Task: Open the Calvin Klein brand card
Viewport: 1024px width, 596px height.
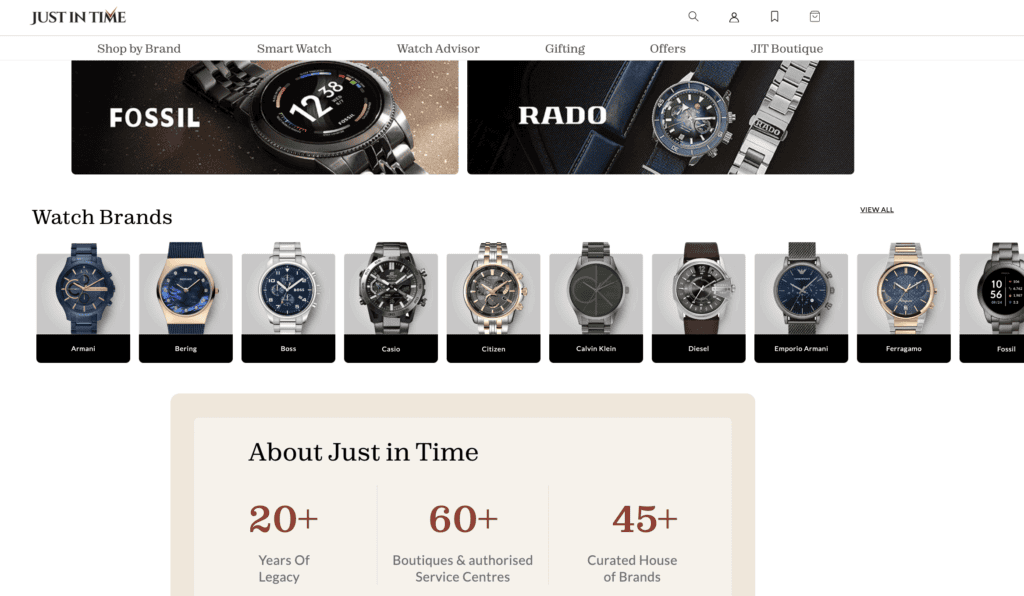Action: [x=596, y=302]
